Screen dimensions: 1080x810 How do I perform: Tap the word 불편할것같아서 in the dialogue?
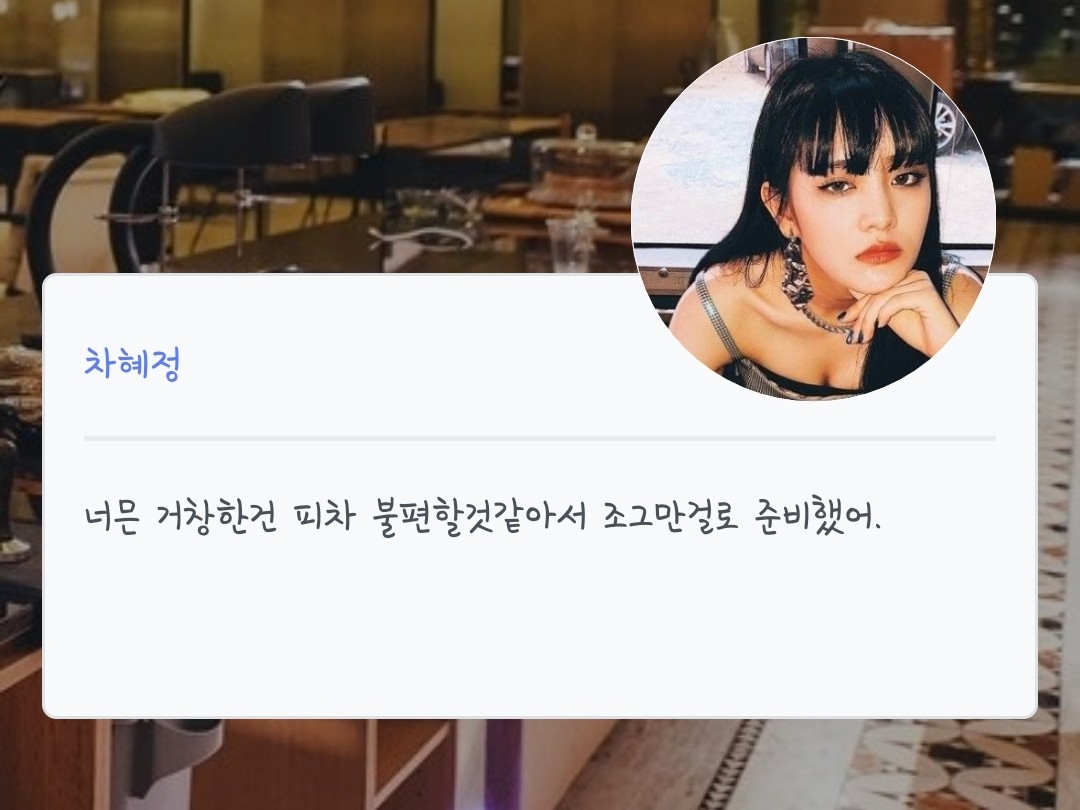point(478,516)
